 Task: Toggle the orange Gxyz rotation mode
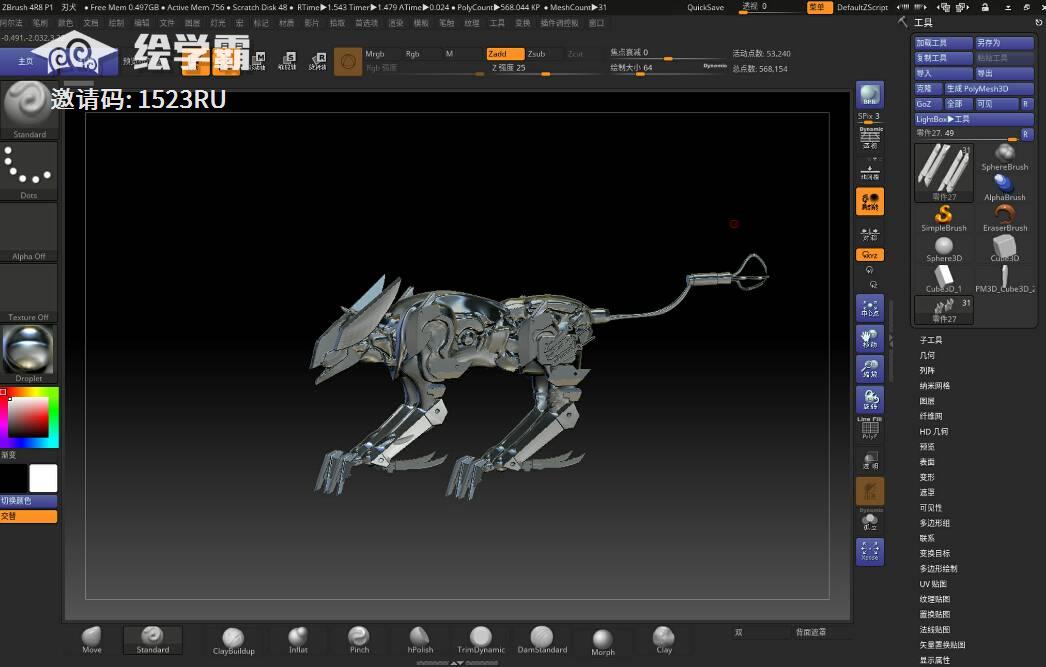point(870,255)
